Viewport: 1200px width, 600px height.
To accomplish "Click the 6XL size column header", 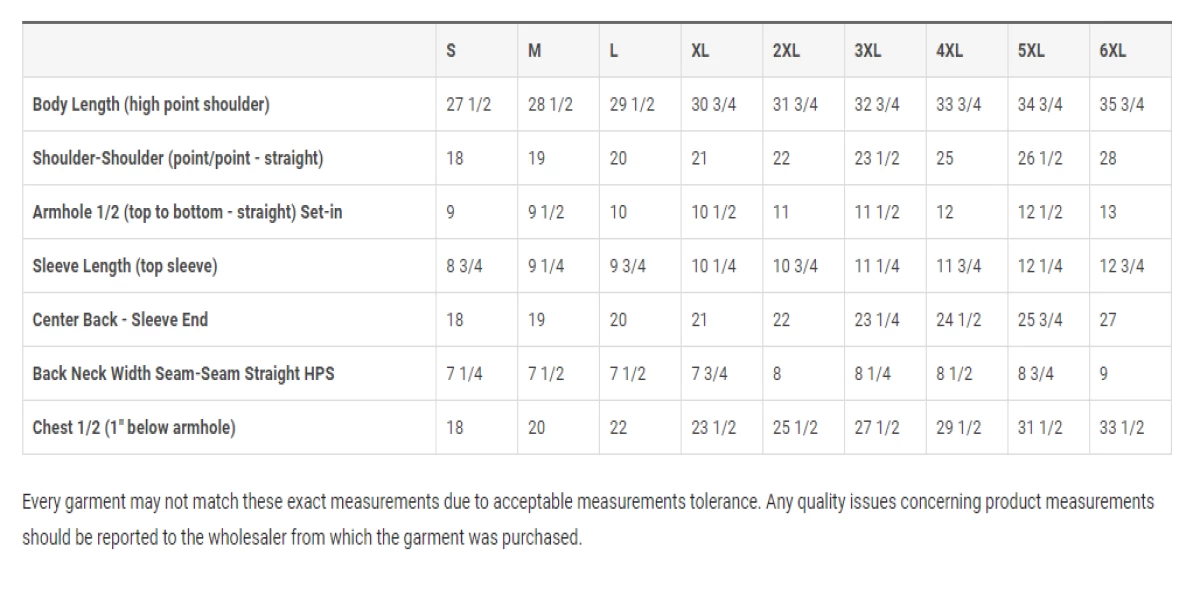I will click(x=1112, y=51).
